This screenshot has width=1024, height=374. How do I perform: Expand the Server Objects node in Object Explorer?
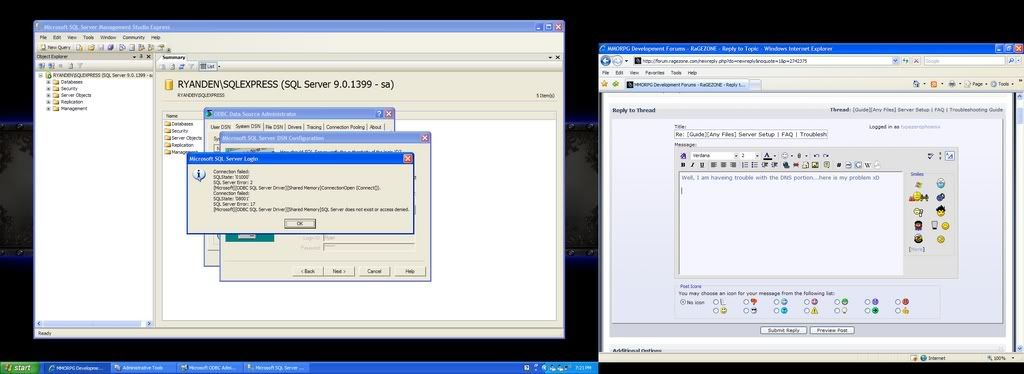(48, 95)
